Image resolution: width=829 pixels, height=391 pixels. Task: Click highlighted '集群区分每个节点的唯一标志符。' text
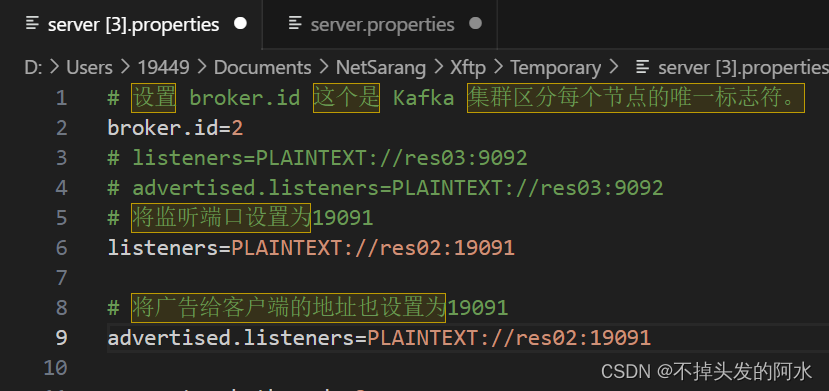(635, 98)
